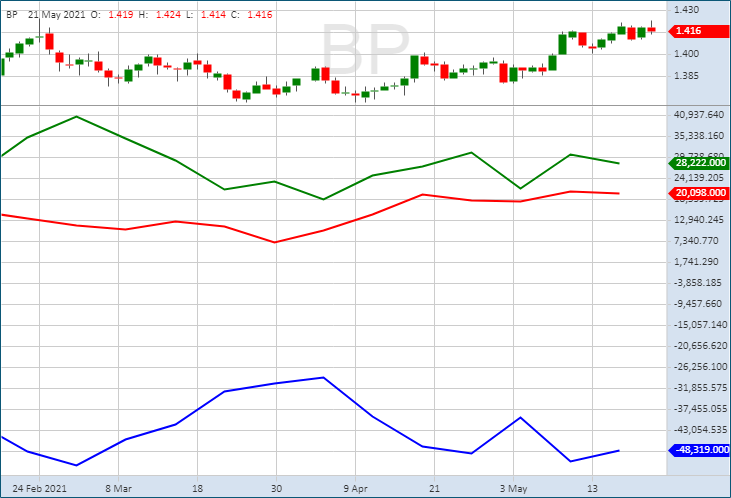Click the BP symbol label in header
This screenshot has width=731, height=498.
(12, 14)
